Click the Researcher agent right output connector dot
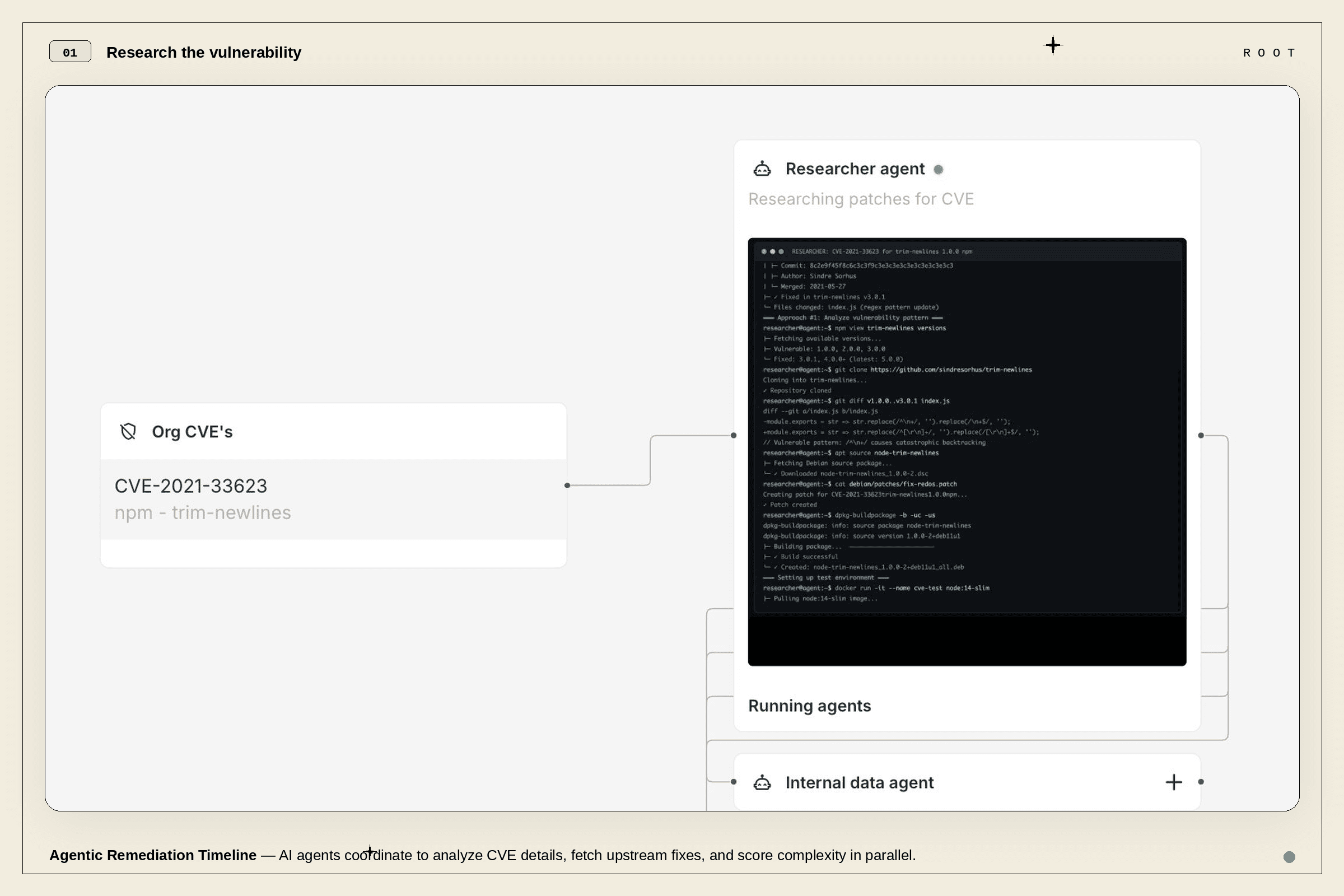The height and width of the screenshot is (896, 1344). pyautogui.click(x=1201, y=436)
